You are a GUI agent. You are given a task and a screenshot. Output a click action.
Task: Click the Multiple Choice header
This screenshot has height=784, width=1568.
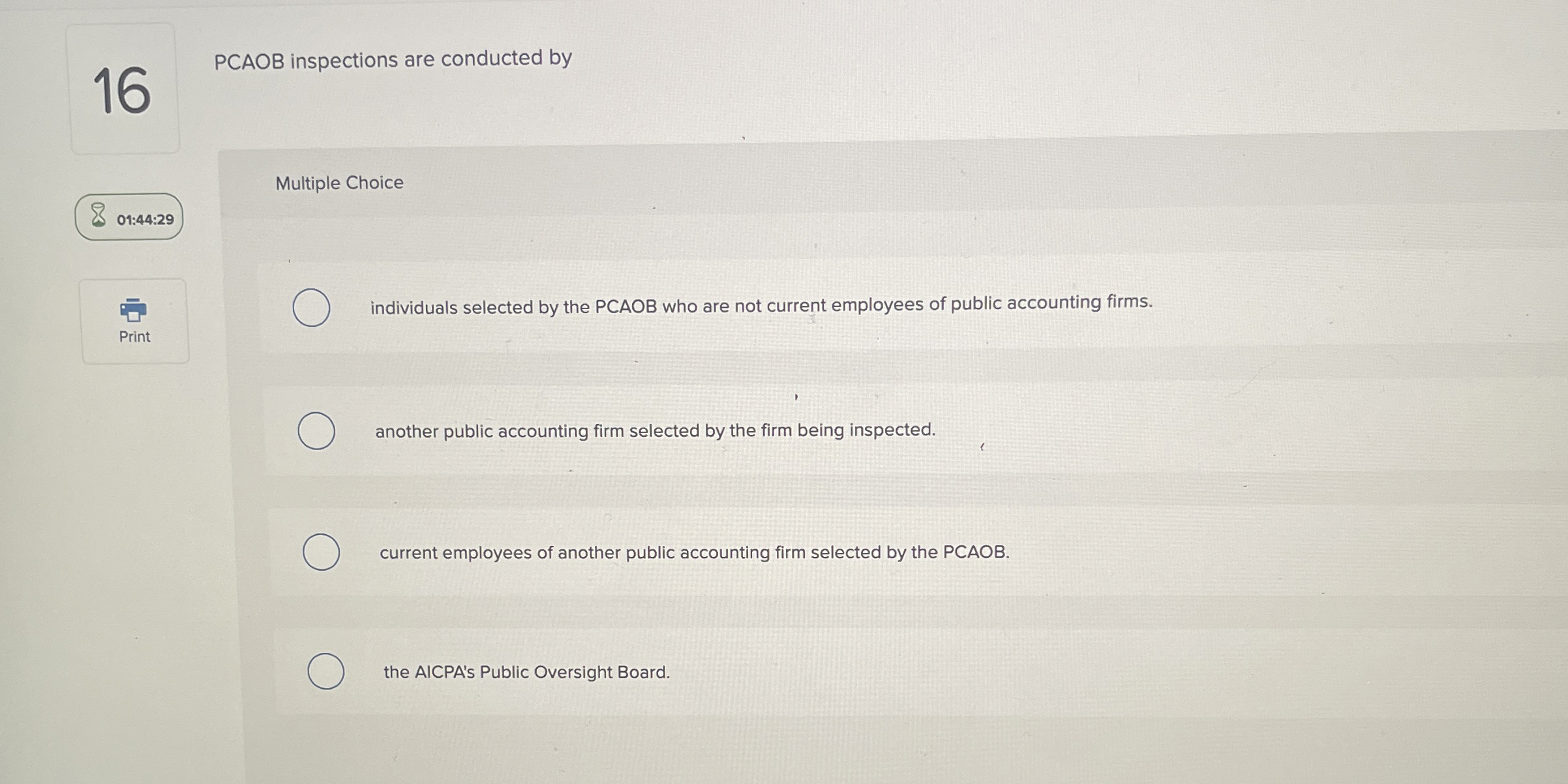(x=340, y=183)
